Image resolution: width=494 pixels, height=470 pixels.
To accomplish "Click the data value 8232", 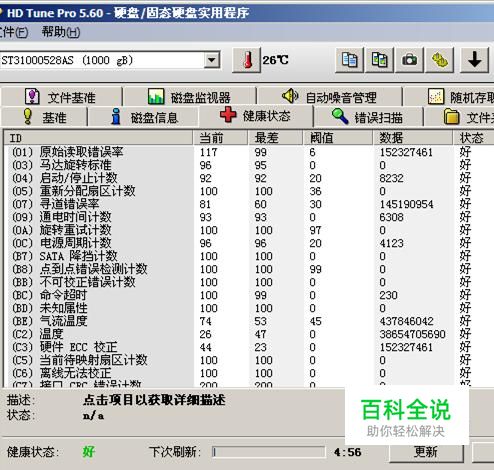I will tap(392, 178).
